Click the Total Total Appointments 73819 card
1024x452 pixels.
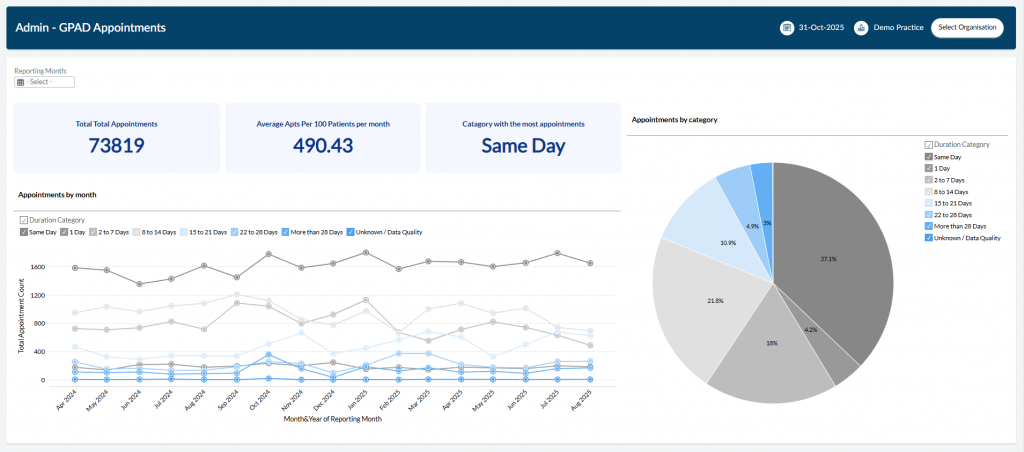(116, 137)
